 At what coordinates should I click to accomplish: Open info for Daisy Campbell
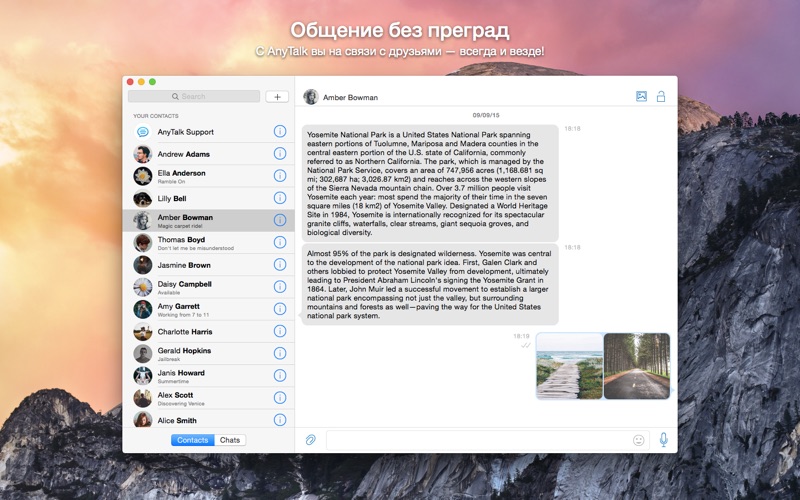280,286
